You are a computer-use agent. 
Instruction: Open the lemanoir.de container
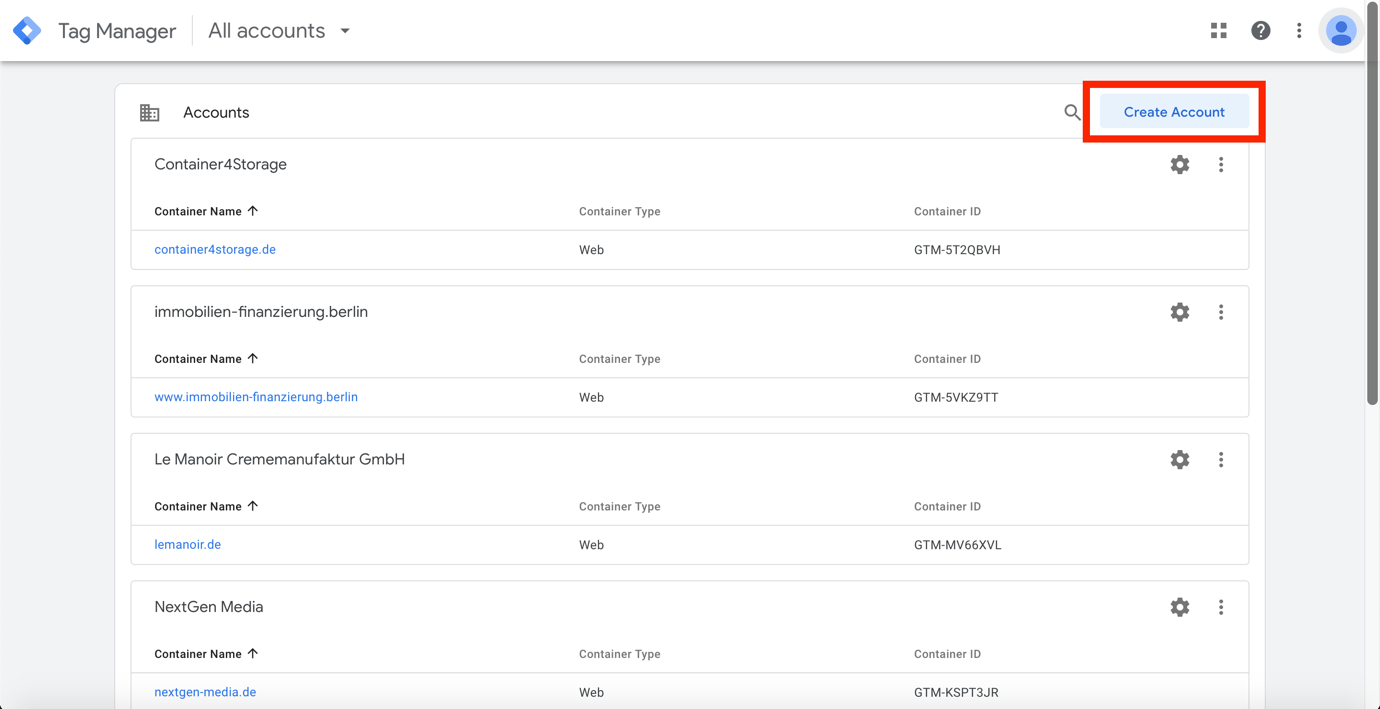pos(188,545)
